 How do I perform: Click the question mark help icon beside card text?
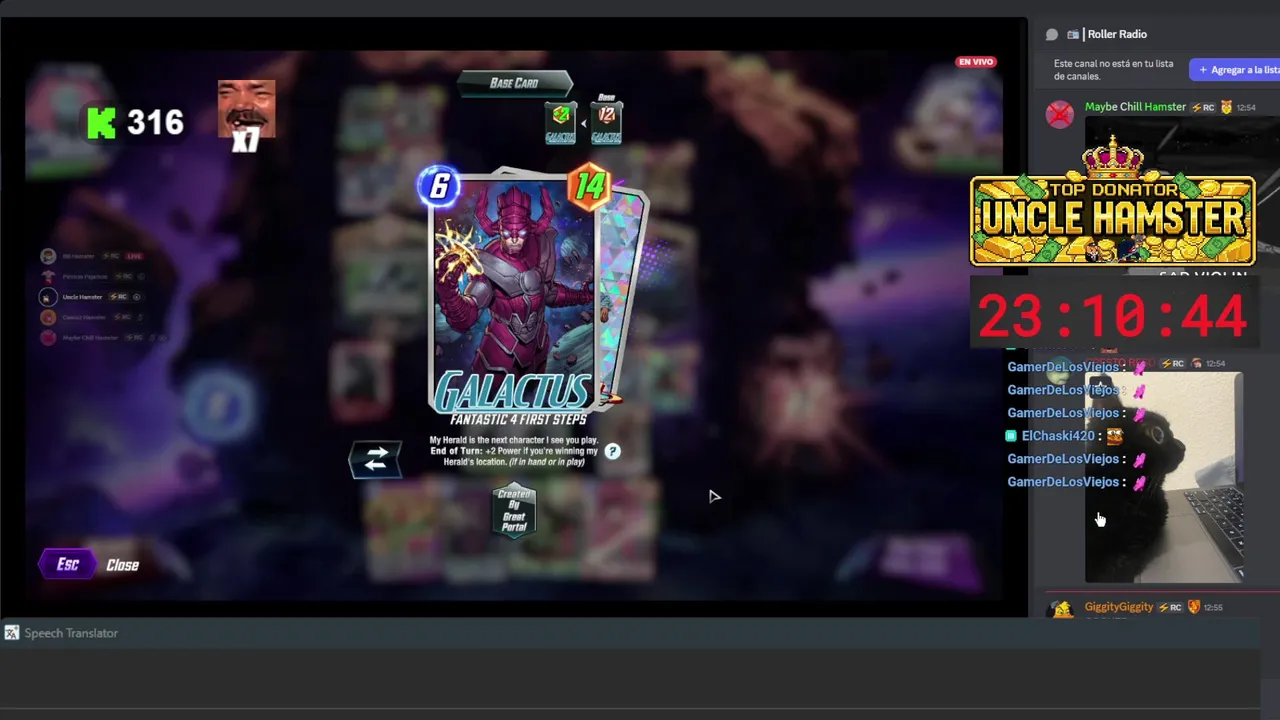tap(612, 451)
